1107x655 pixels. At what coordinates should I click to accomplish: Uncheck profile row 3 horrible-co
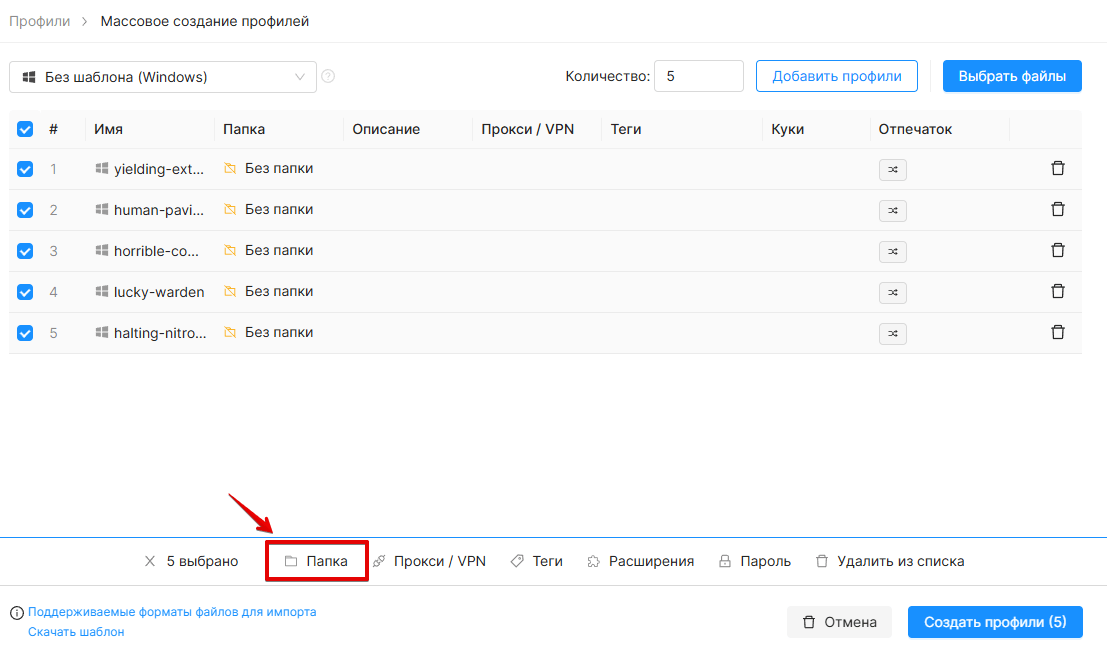click(25, 251)
